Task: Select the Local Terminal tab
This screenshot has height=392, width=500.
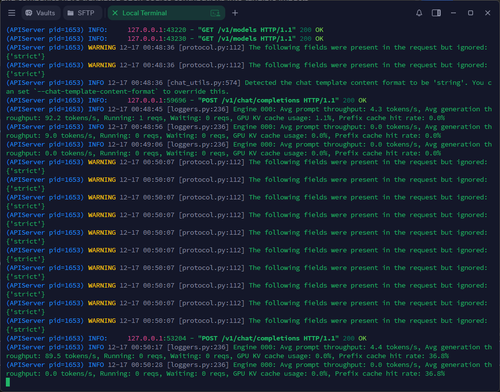Action: 166,13
